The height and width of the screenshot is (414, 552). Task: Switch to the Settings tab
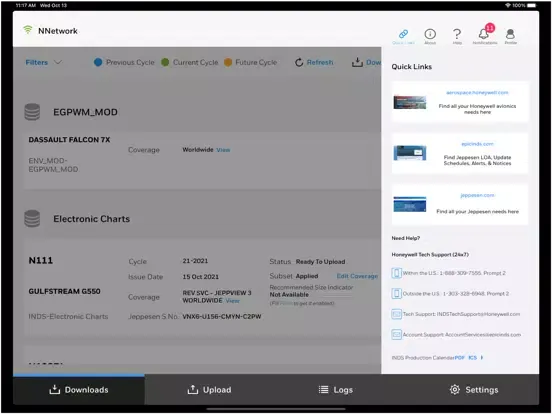(474, 390)
